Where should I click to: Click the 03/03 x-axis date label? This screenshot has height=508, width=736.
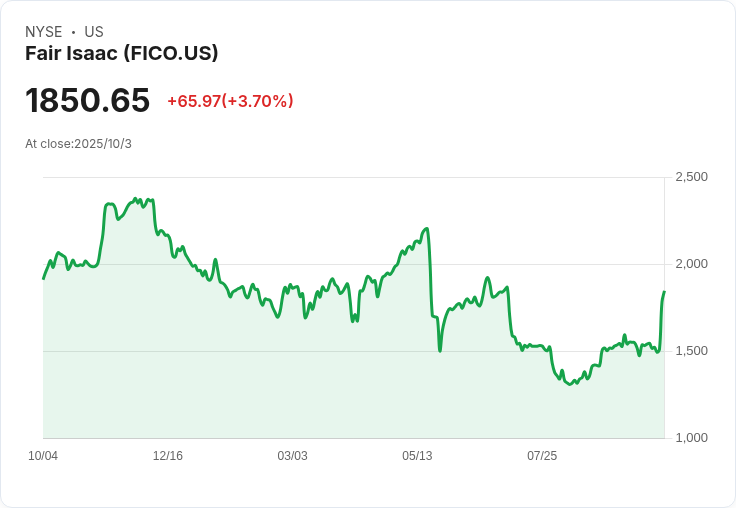(x=292, y=456)
